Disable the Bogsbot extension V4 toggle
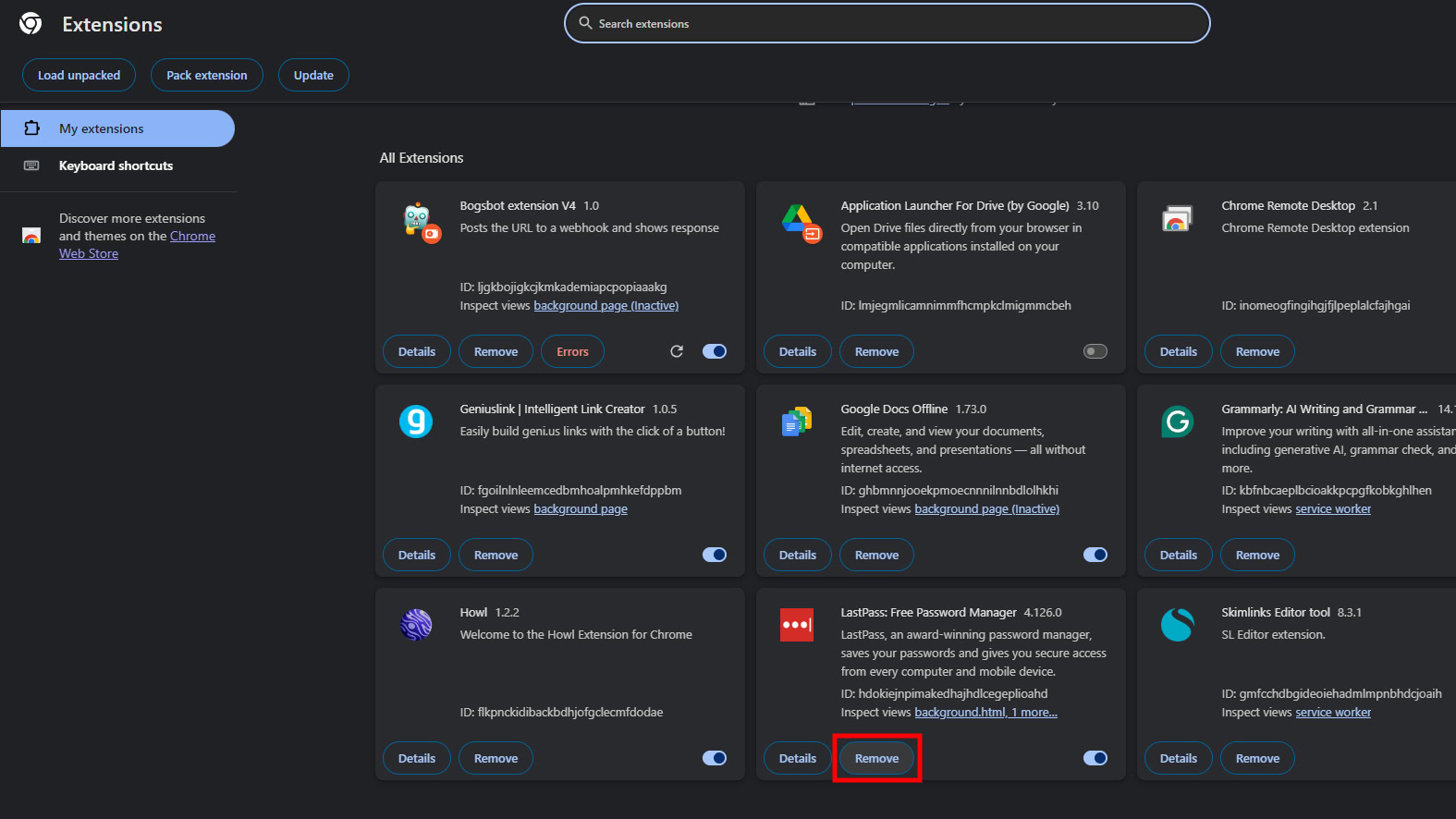Image resolution: width=1456 pixels, height=819 pixels. (715, 351)
